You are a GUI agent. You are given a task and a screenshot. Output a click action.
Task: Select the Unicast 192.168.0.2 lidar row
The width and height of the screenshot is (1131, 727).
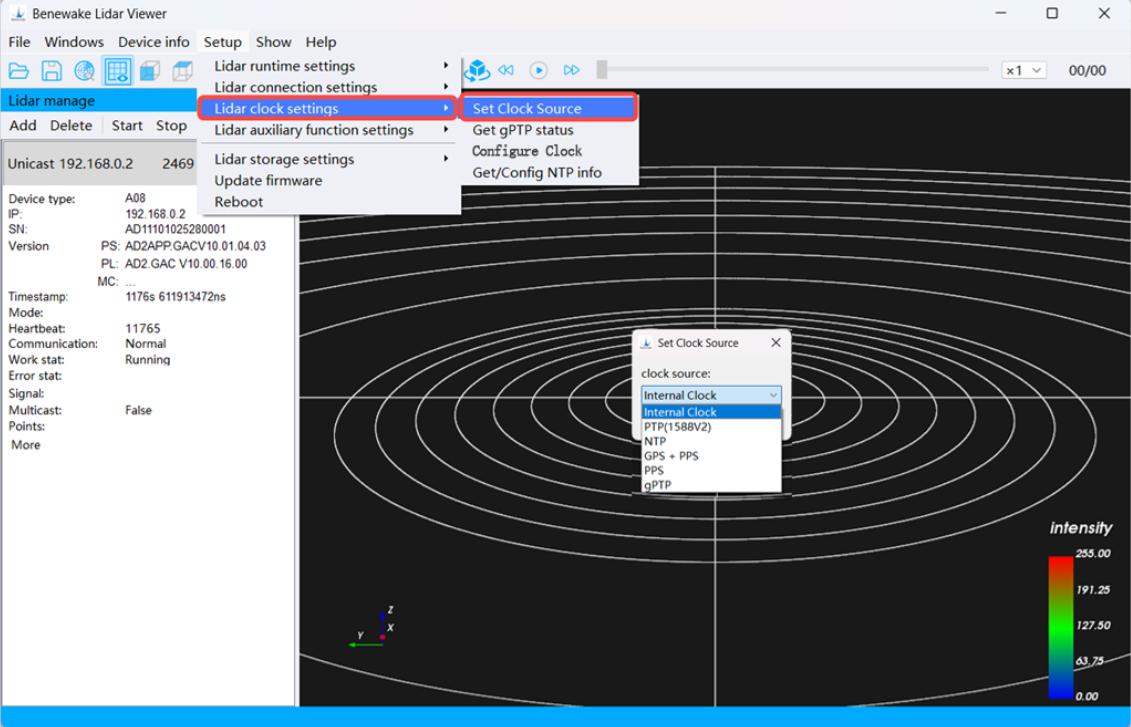101,164
